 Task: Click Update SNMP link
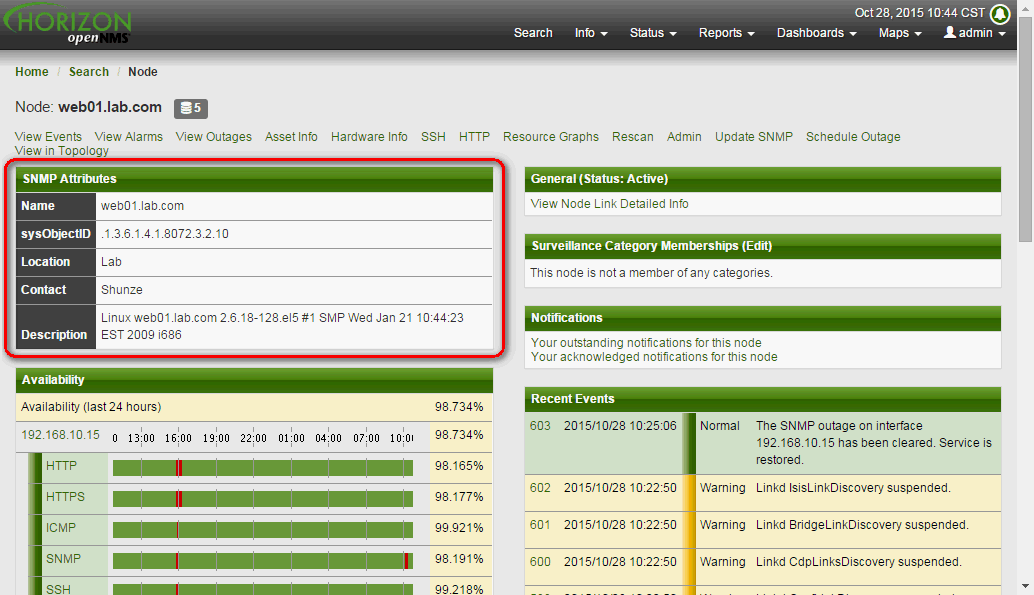(x=753, y=137)
